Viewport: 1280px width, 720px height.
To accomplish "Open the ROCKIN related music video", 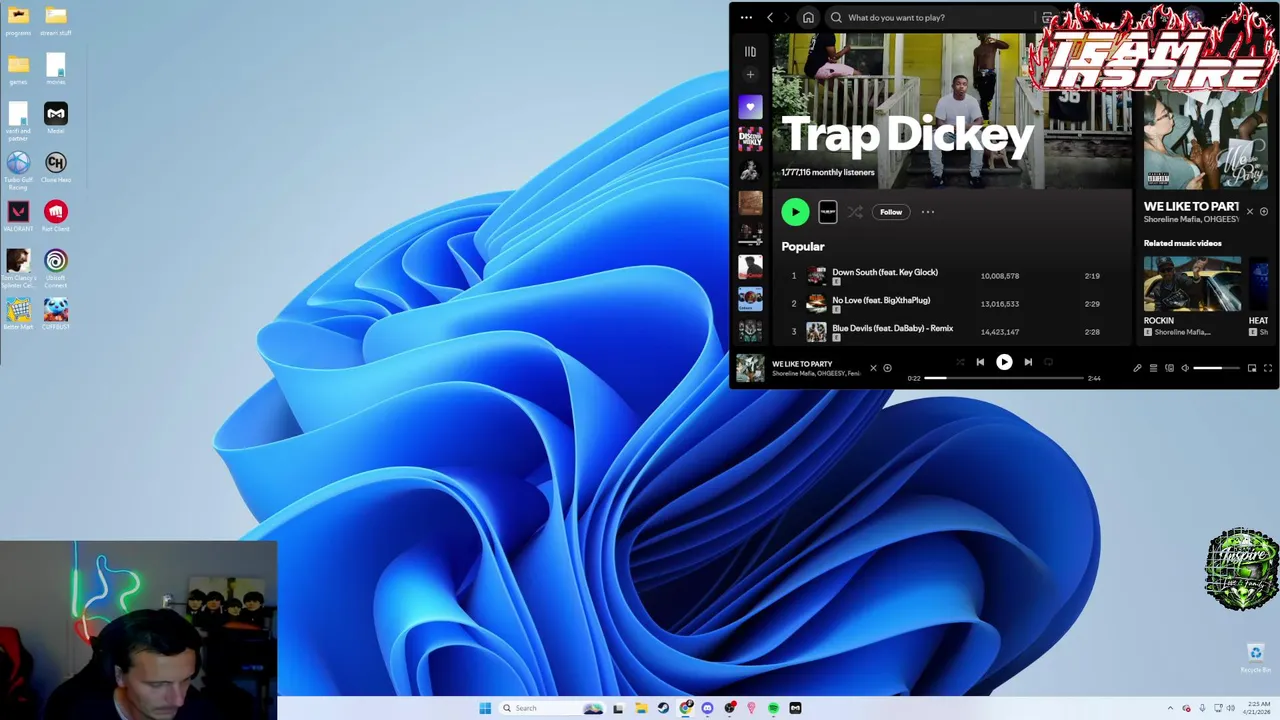I will tap(1192, 284).
